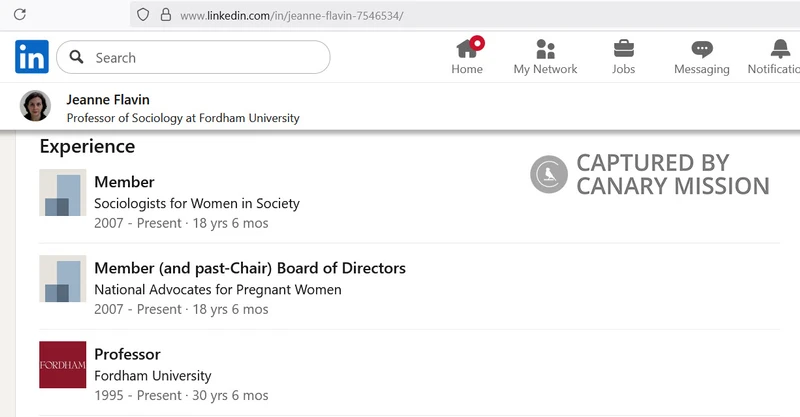
Task: Click the browser address bar URL
Action: coord(292,16)
